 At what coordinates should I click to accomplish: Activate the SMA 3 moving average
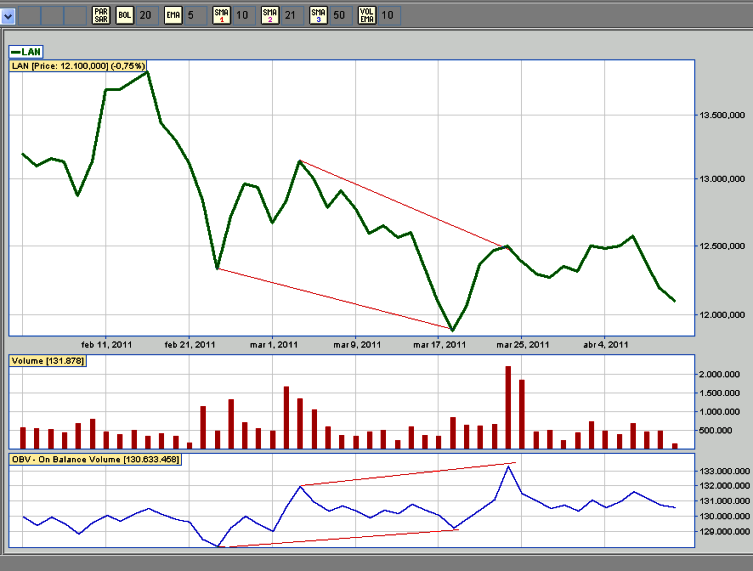(x=317, y=15)
